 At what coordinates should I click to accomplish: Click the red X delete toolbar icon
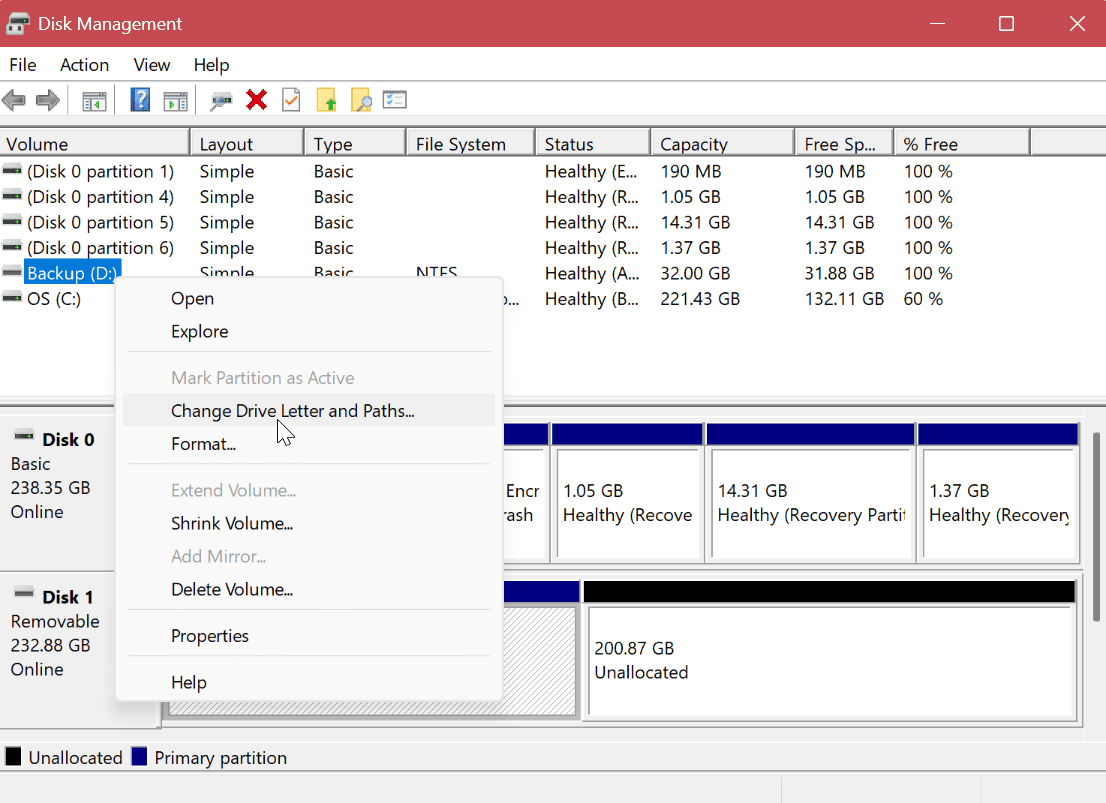click(257, 100)
